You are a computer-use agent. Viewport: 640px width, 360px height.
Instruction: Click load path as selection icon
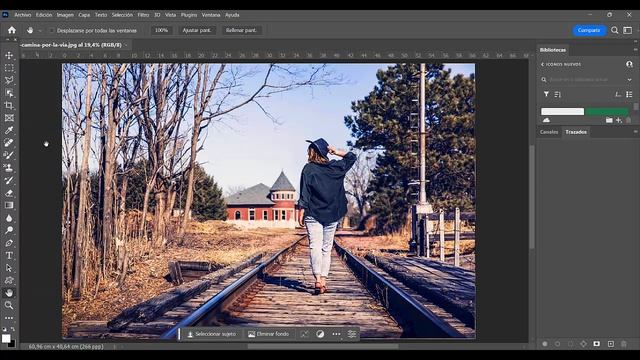(x=571, y=344)
